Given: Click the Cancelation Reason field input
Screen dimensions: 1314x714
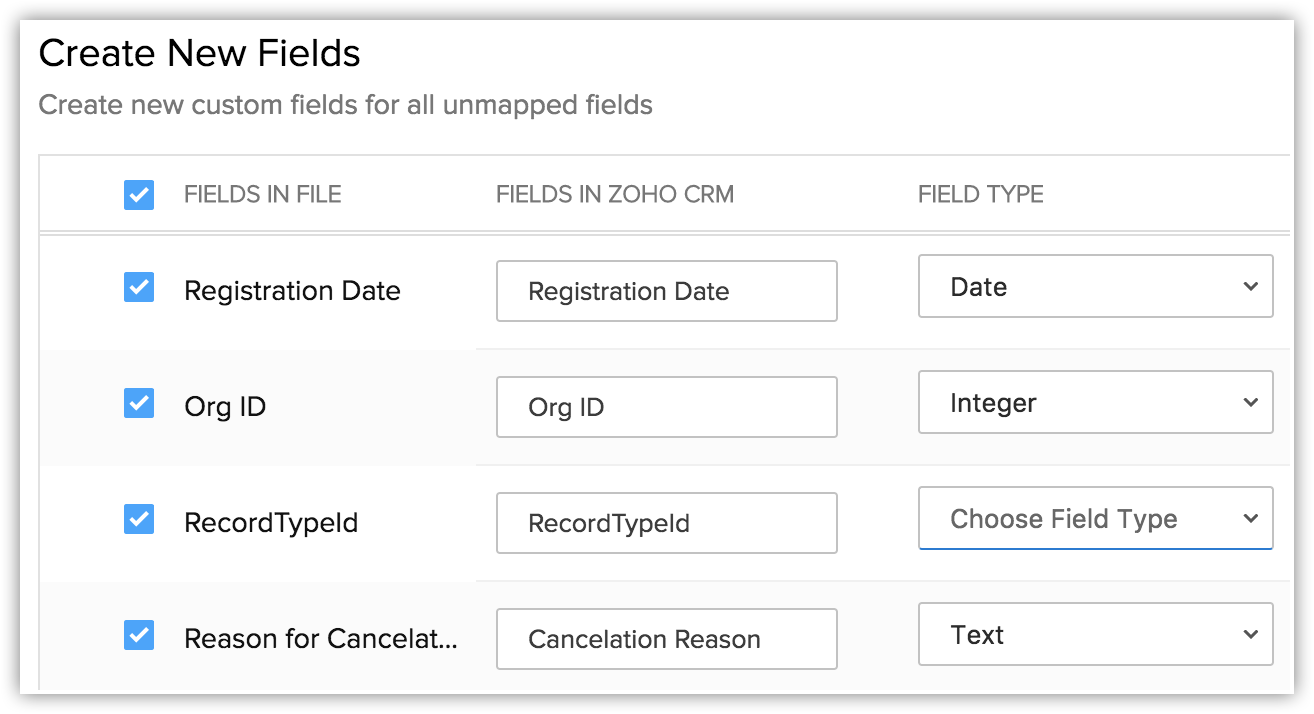Looking at the screenshot, I should pyautogui.click(x=666, y=640).
